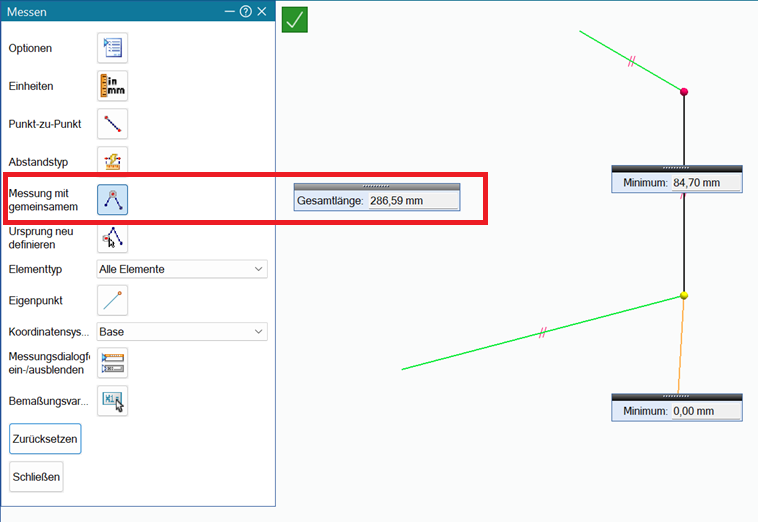
Task: Select the yellow endpoint on the line
Action: point(684,295)
